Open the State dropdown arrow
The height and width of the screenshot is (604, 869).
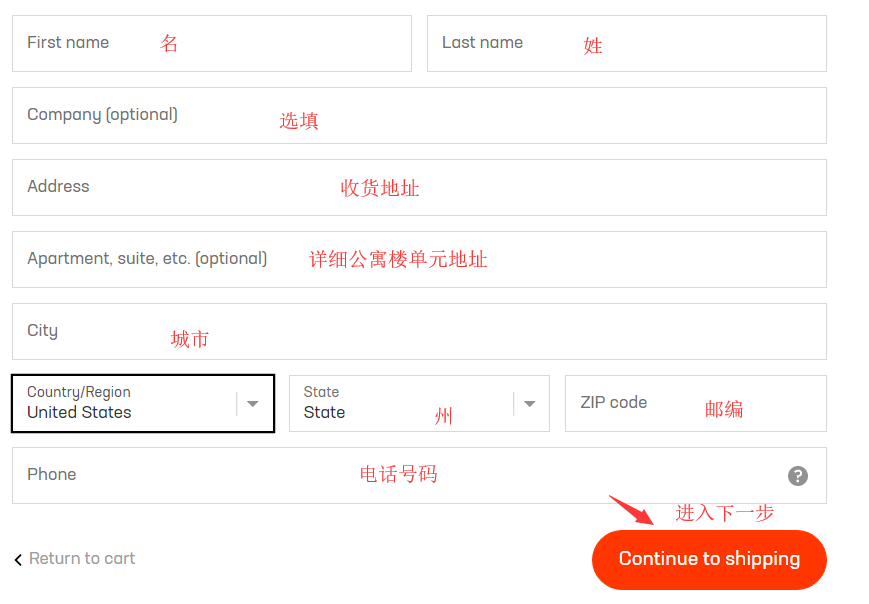(x=529, y=404)
